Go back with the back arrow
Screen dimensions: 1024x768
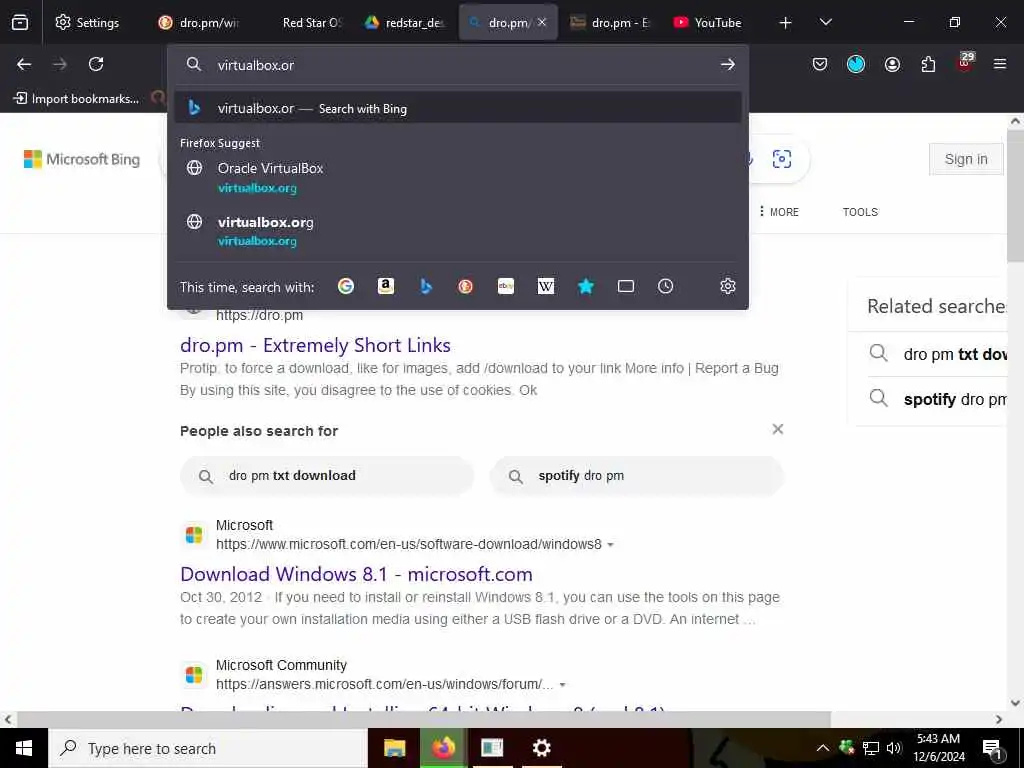[24, 64]
